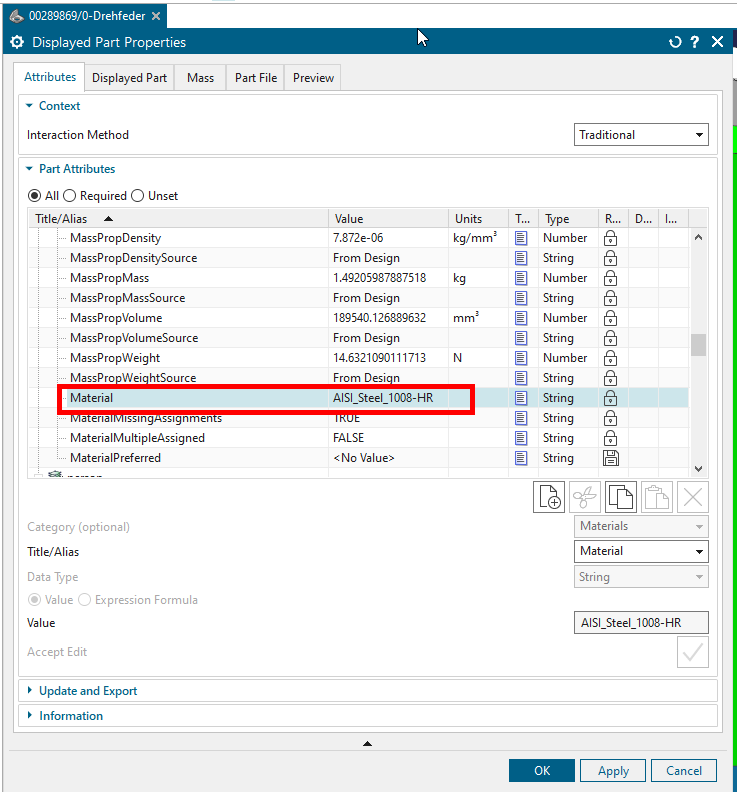This screenshot has height=792, width=737.
Task: Click the document icon in the MaterialMultipleAssigned row
Action: pyautogui.click(x=521, y=438)
